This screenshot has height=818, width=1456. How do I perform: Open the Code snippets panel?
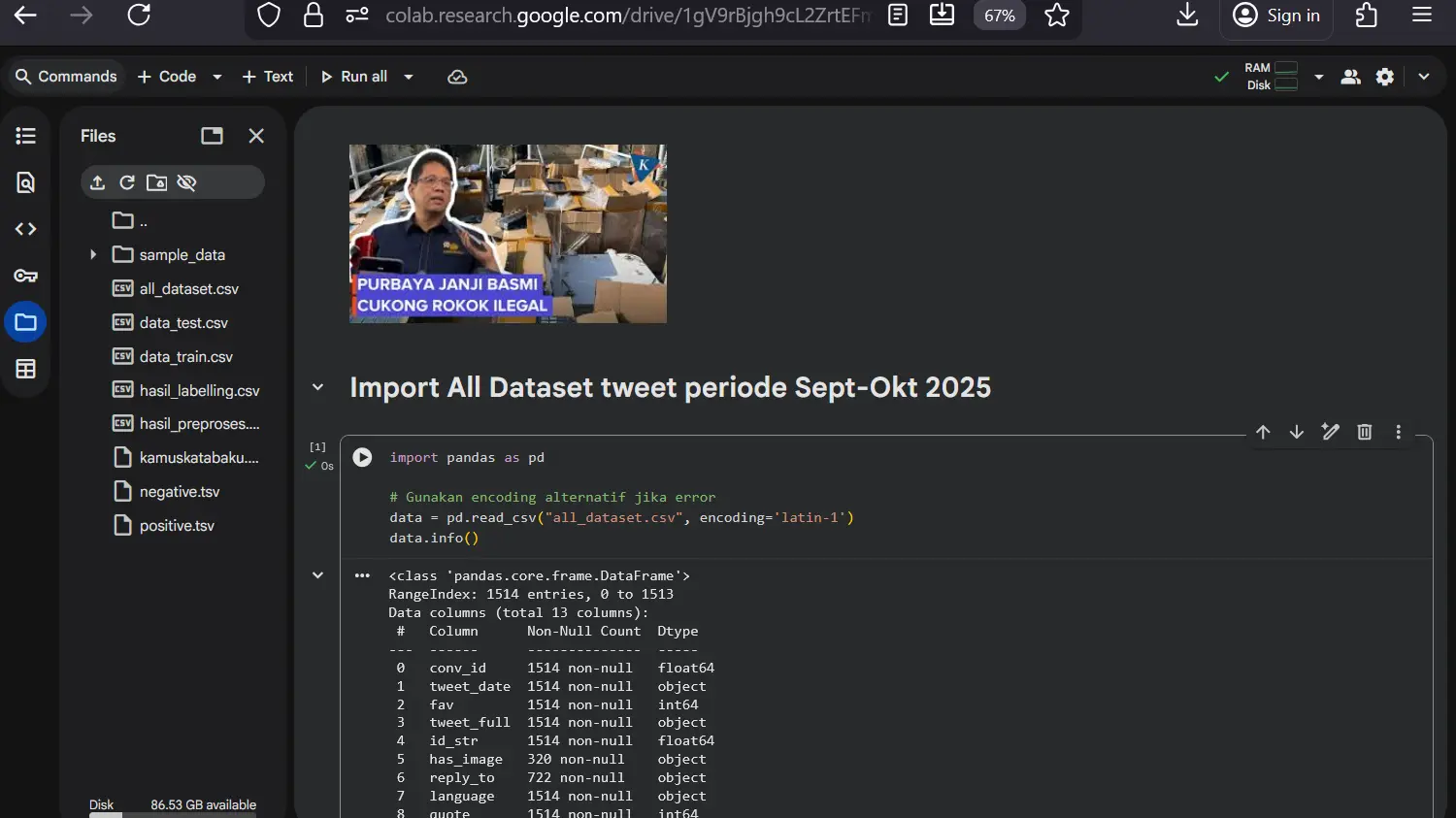(x=25, y=228)
